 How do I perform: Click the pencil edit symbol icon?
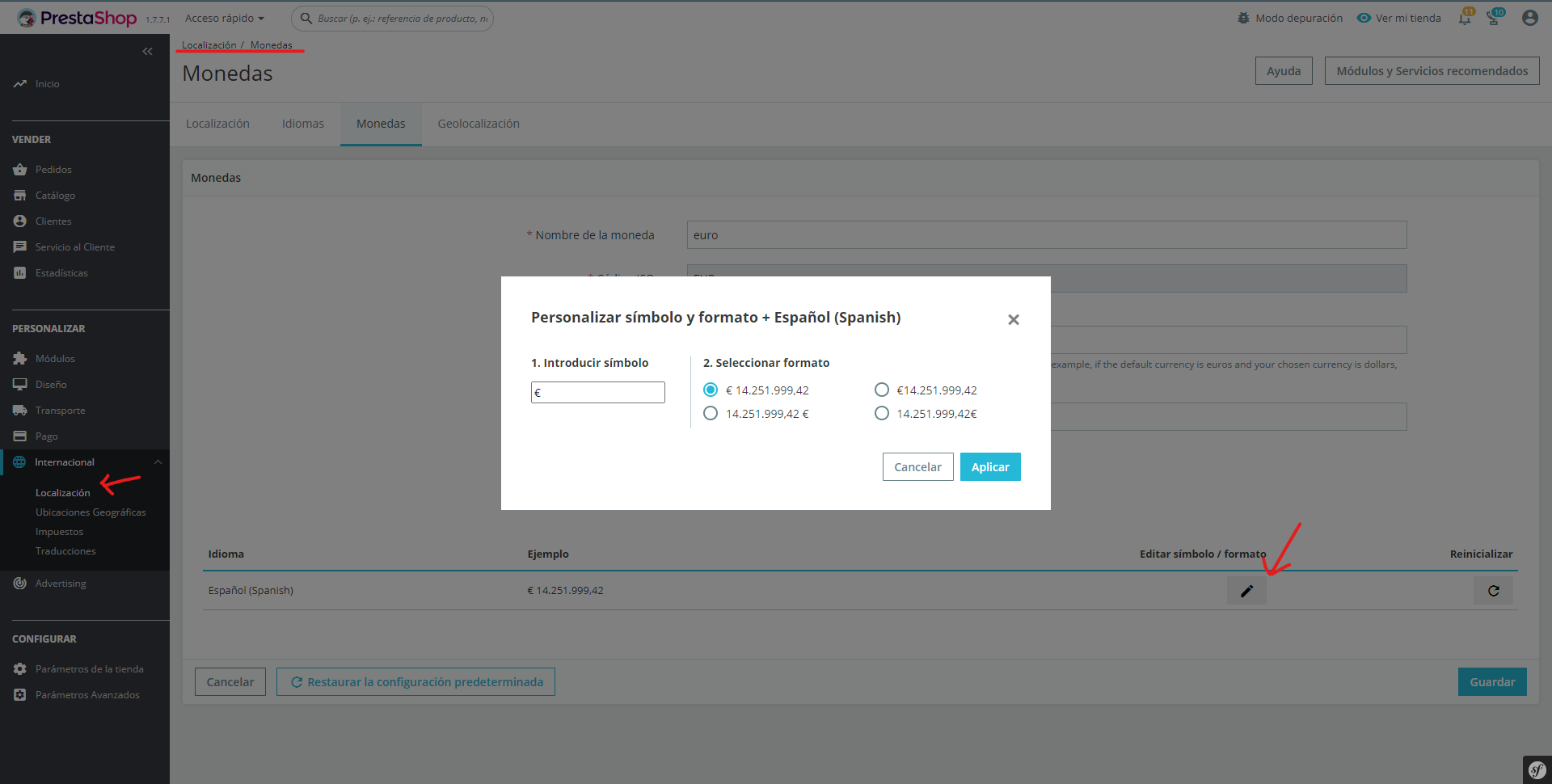(x=1246, y=591)
